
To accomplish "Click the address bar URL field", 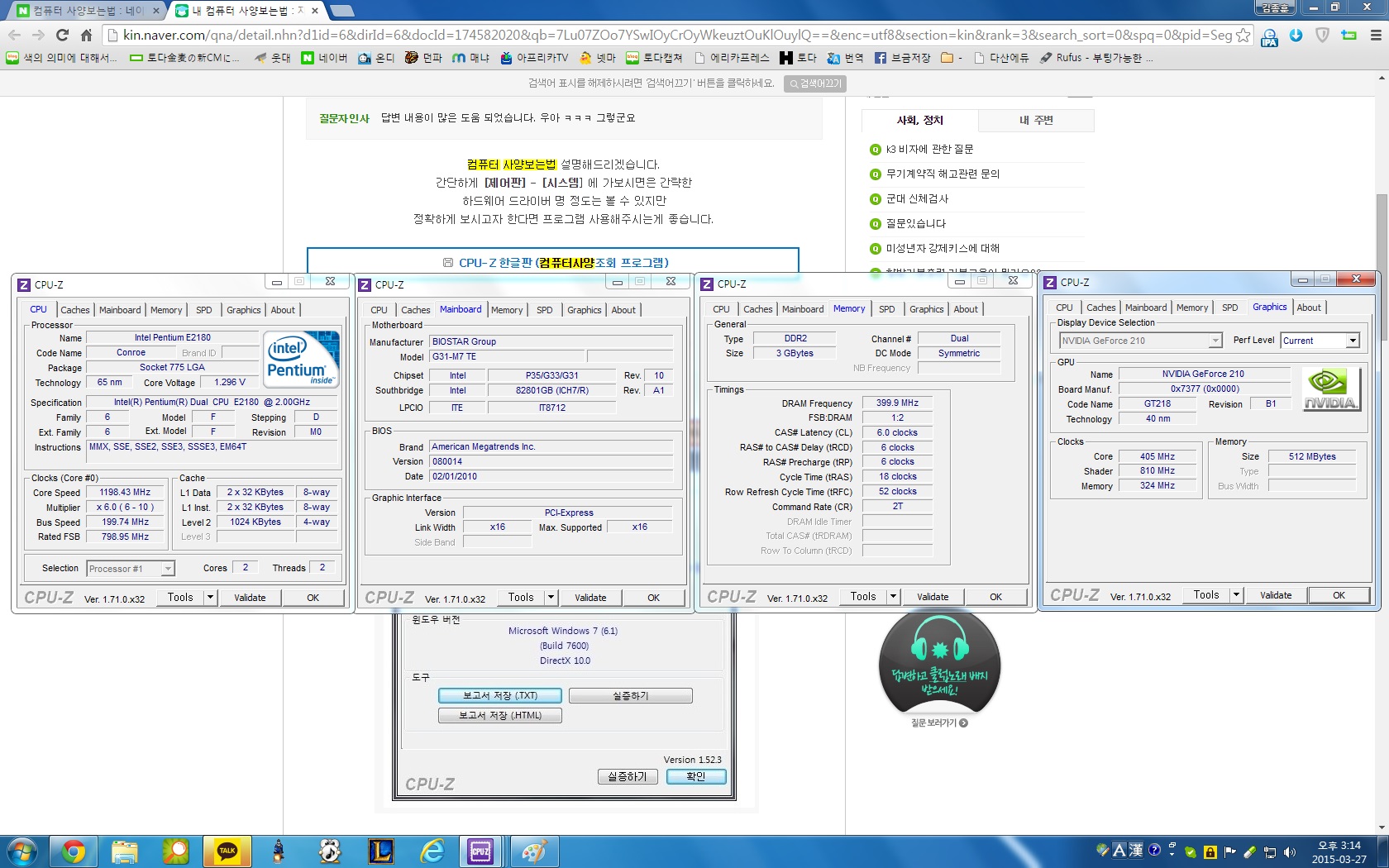I will (x=661, y=35).
